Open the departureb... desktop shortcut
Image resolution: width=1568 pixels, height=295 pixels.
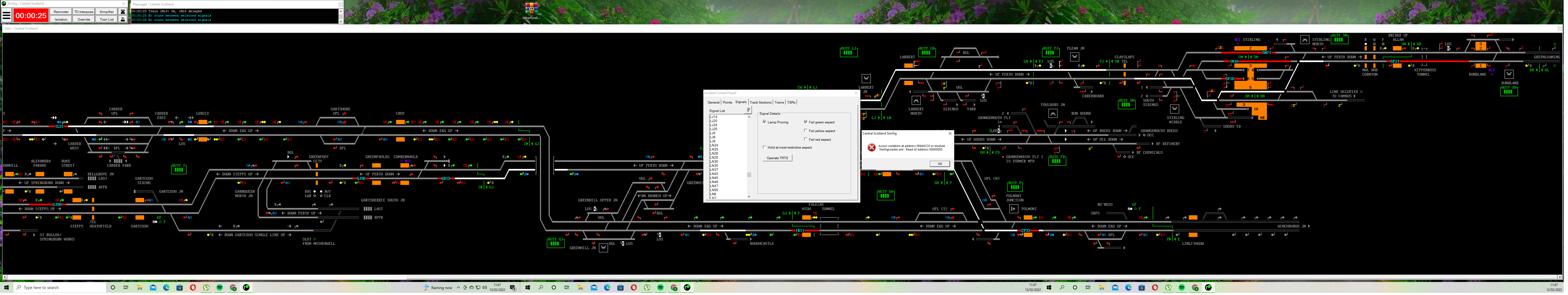(x=531, y=10)
